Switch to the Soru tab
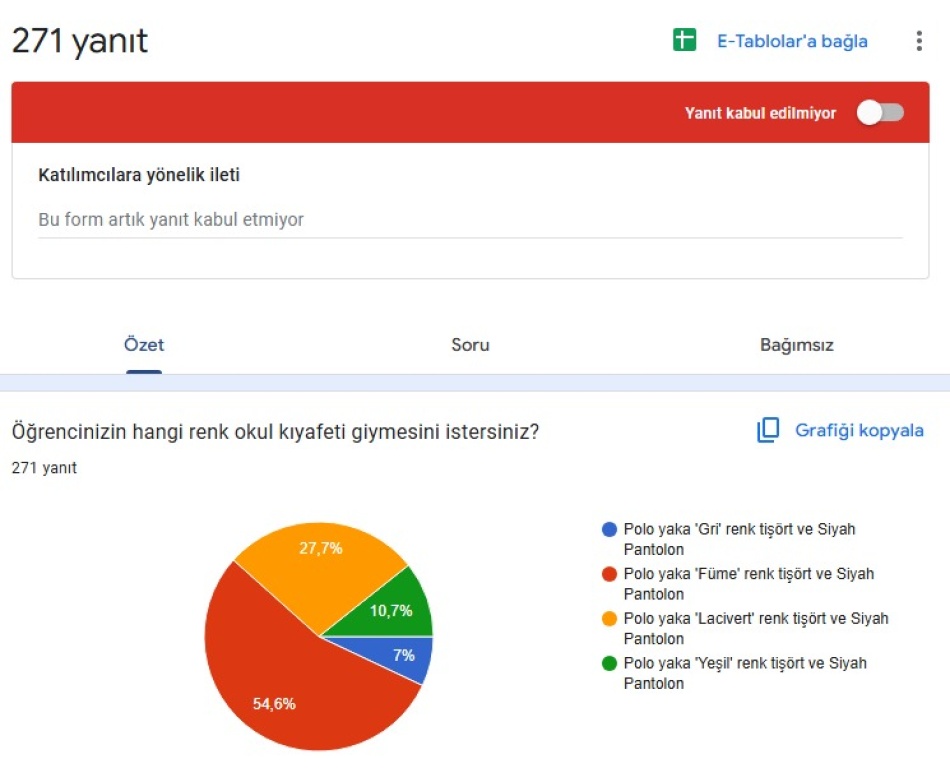950x768 pixels. click(x=470, y=345)
